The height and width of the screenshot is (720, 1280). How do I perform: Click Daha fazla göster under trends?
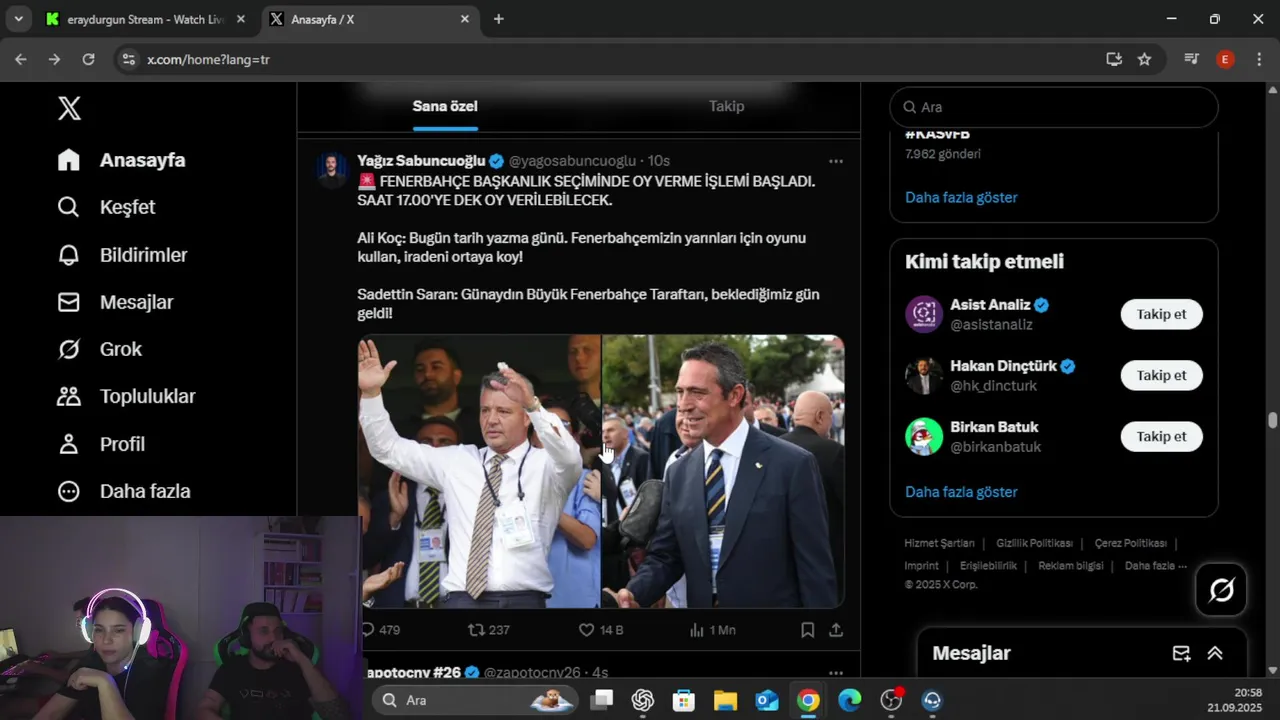point(961,197)
